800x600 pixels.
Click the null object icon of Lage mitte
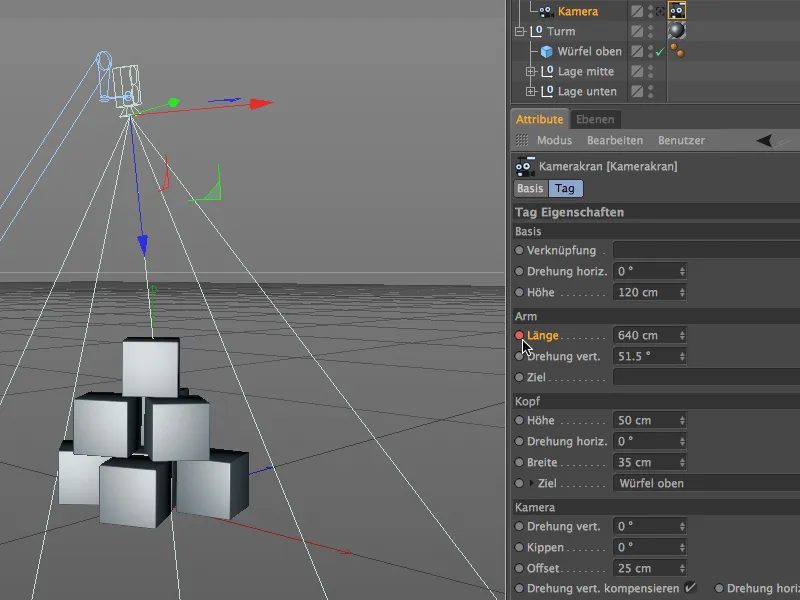[x=547, y=71]
